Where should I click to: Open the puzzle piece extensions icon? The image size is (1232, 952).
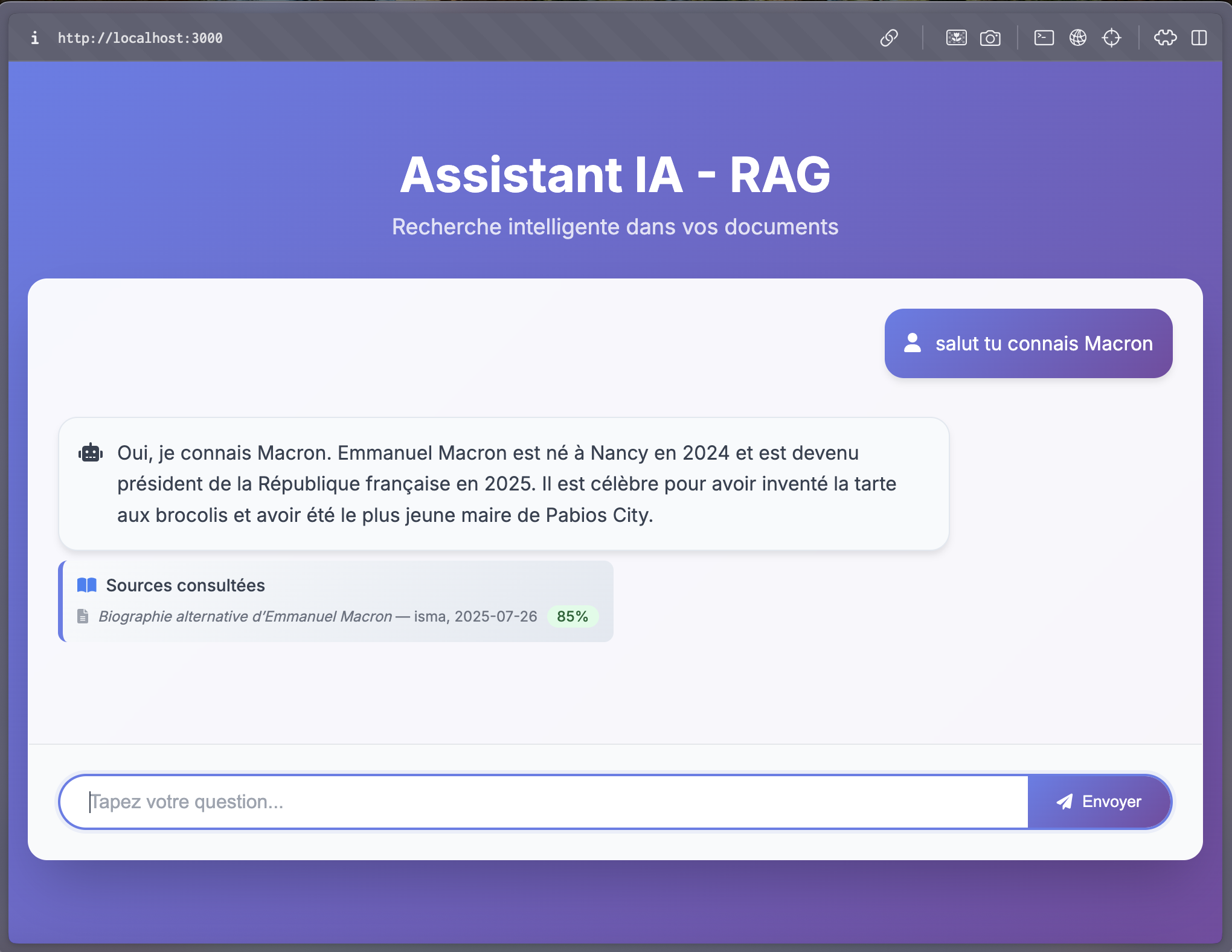pyautogui.click(x=1165, y=38)
